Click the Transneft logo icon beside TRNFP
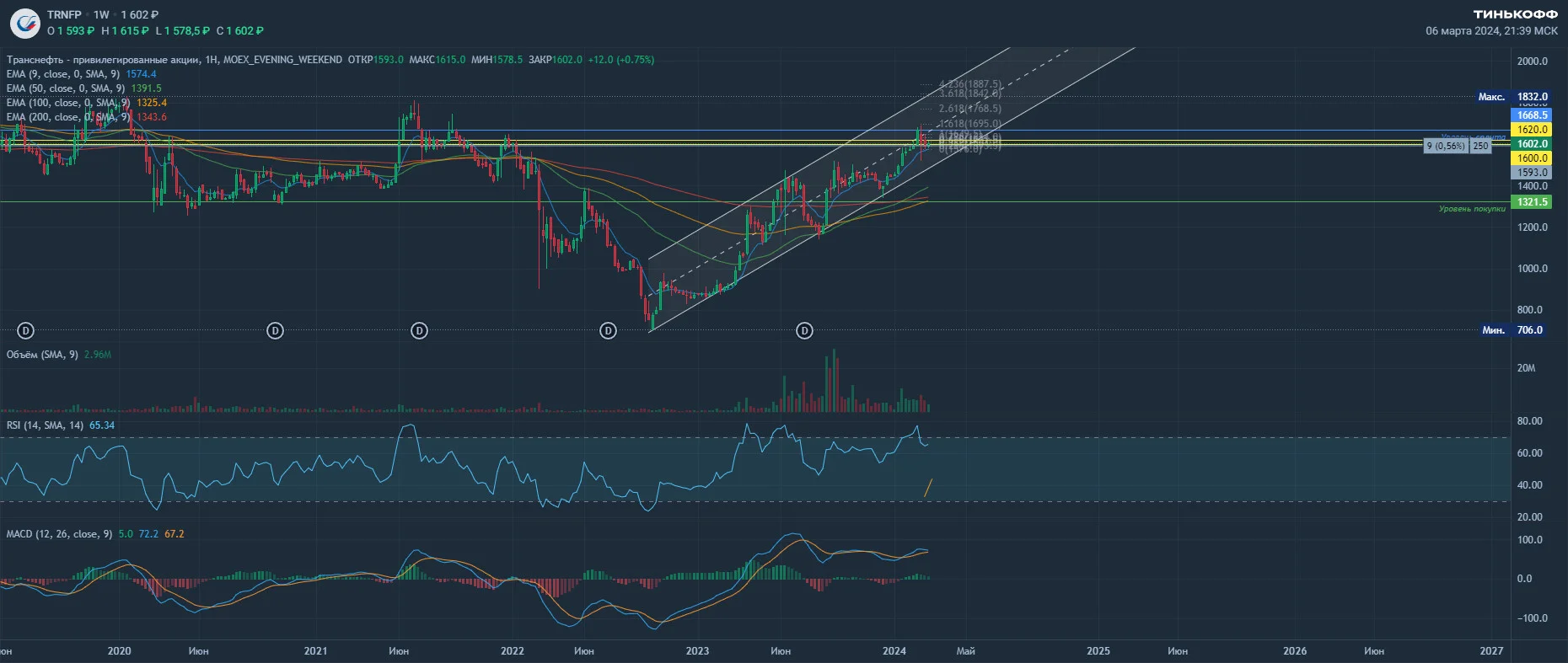This screenshot has height=663, width=1568. pos(25,23)
